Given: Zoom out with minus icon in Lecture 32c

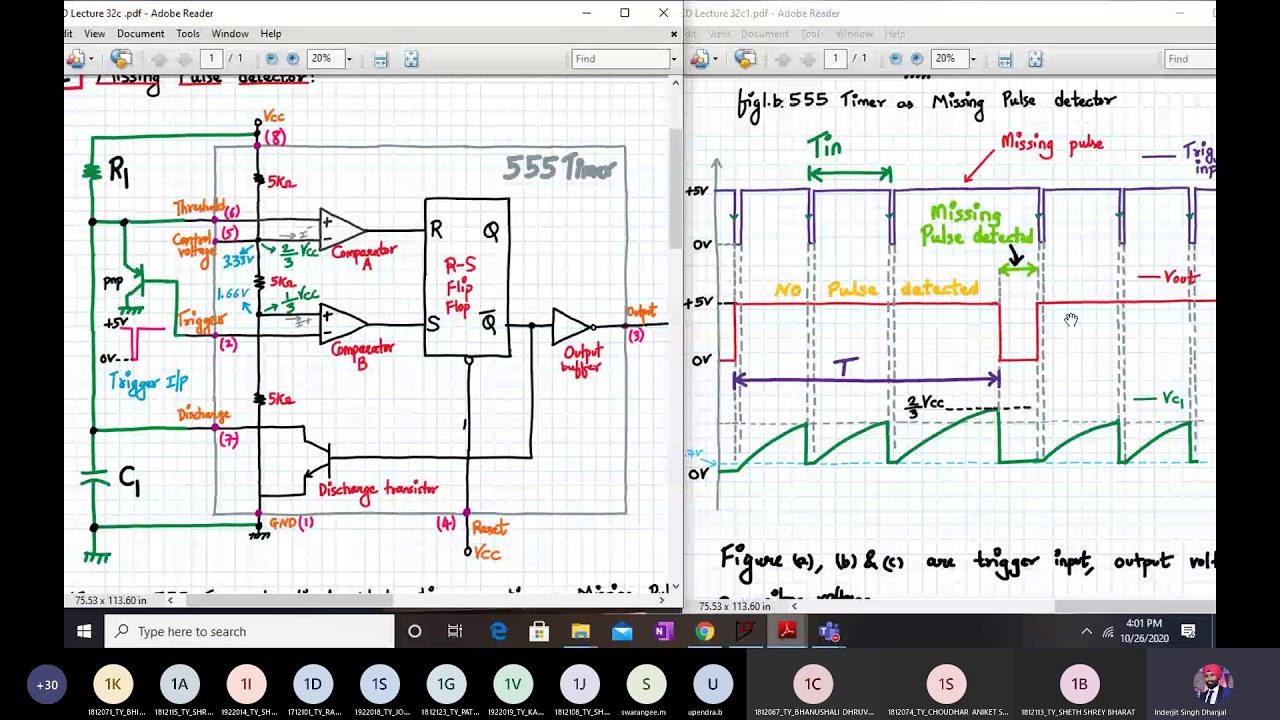Looking at the screenshot, I should (272, 59).
